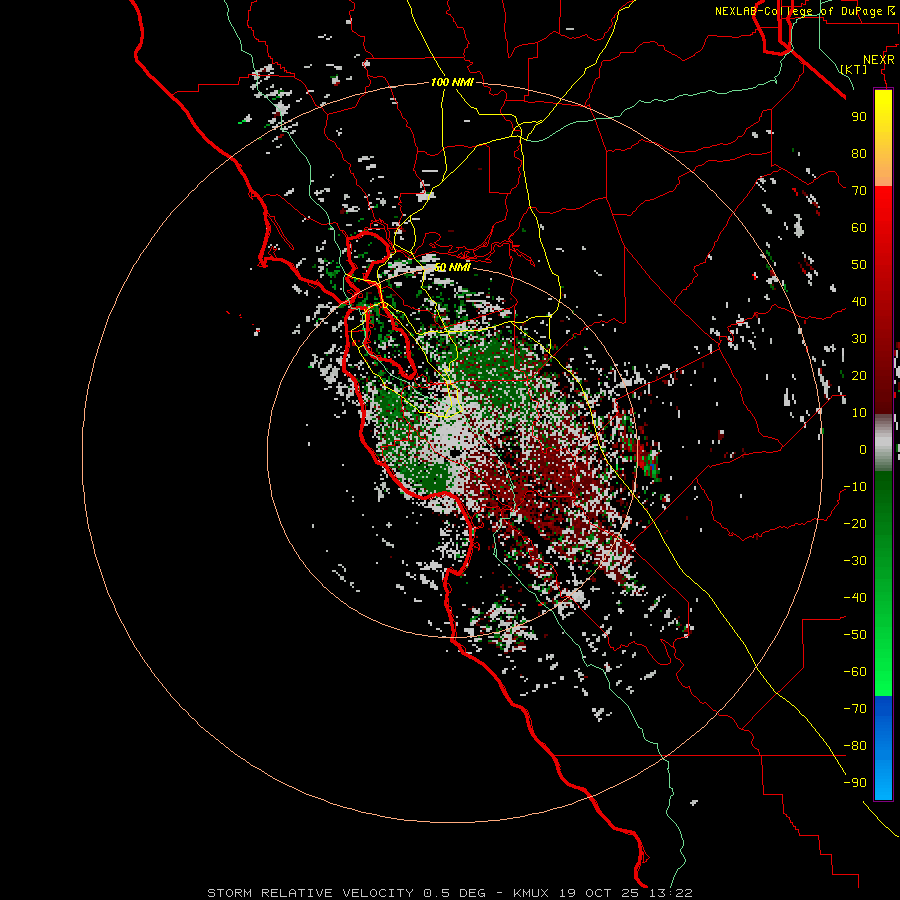Click the -90 value on the velocity scale
Screen dimensions: 900x900
pyautogui.click(x=855, y=783)
